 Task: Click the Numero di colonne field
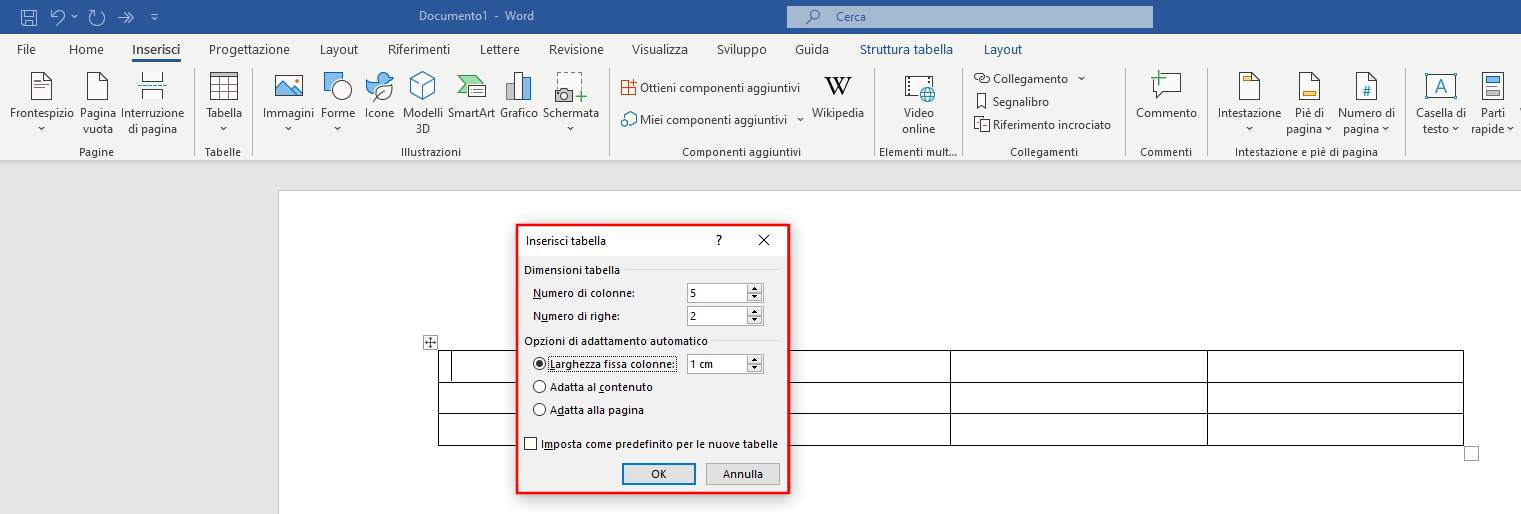point(717,293)
